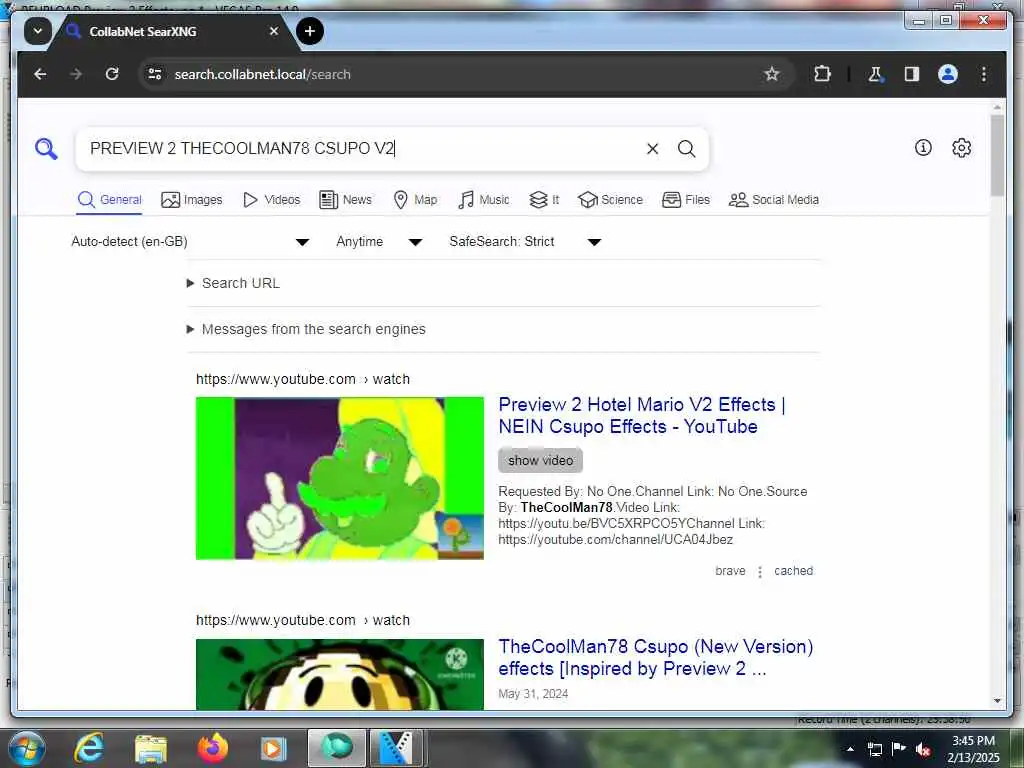Launch Firefox from the taskbar
This screenshot has height=768, width=1024.
(213, 748)
